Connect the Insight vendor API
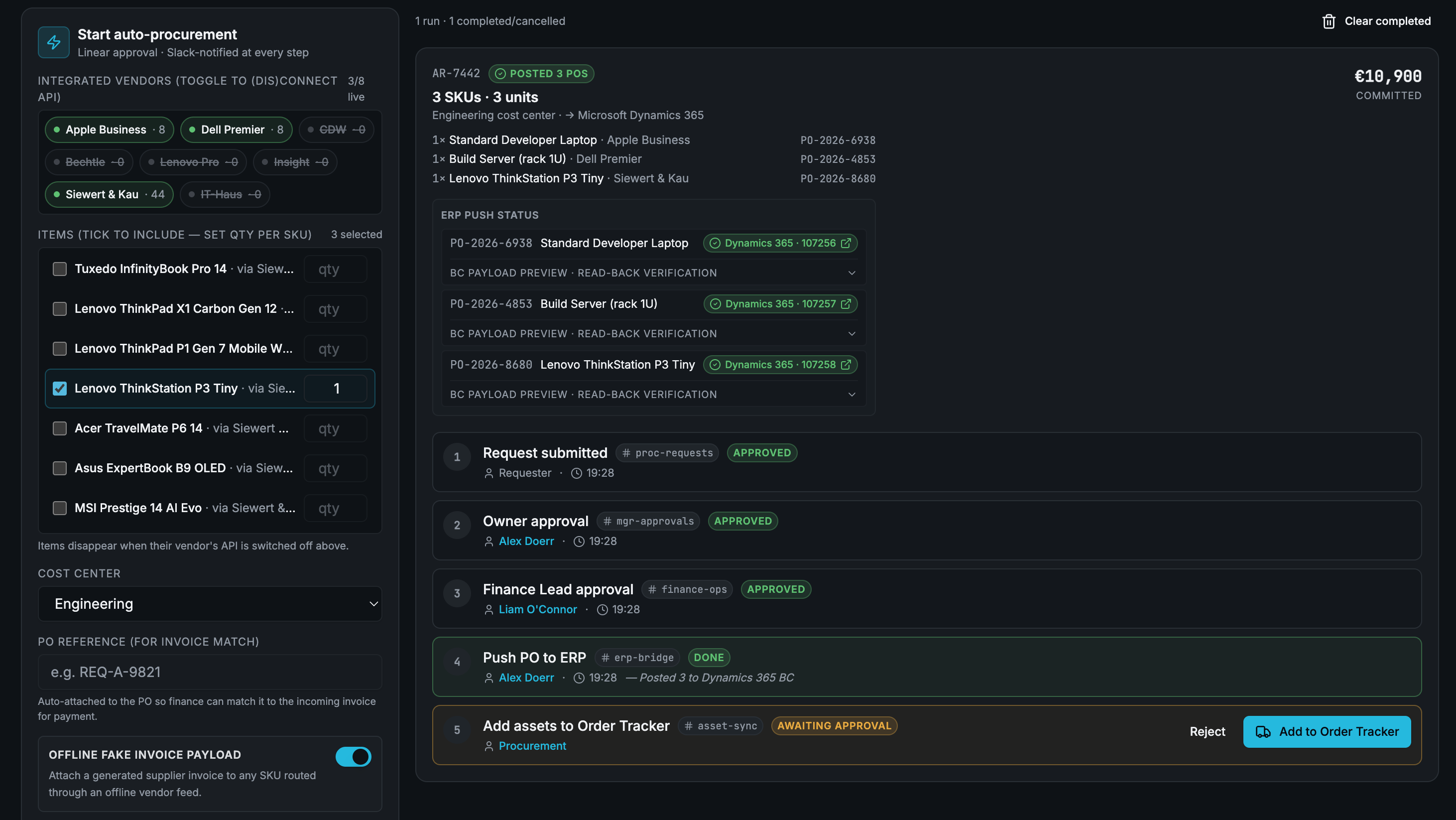Viewport: 1456px width, 820px height. coord(295,162)
